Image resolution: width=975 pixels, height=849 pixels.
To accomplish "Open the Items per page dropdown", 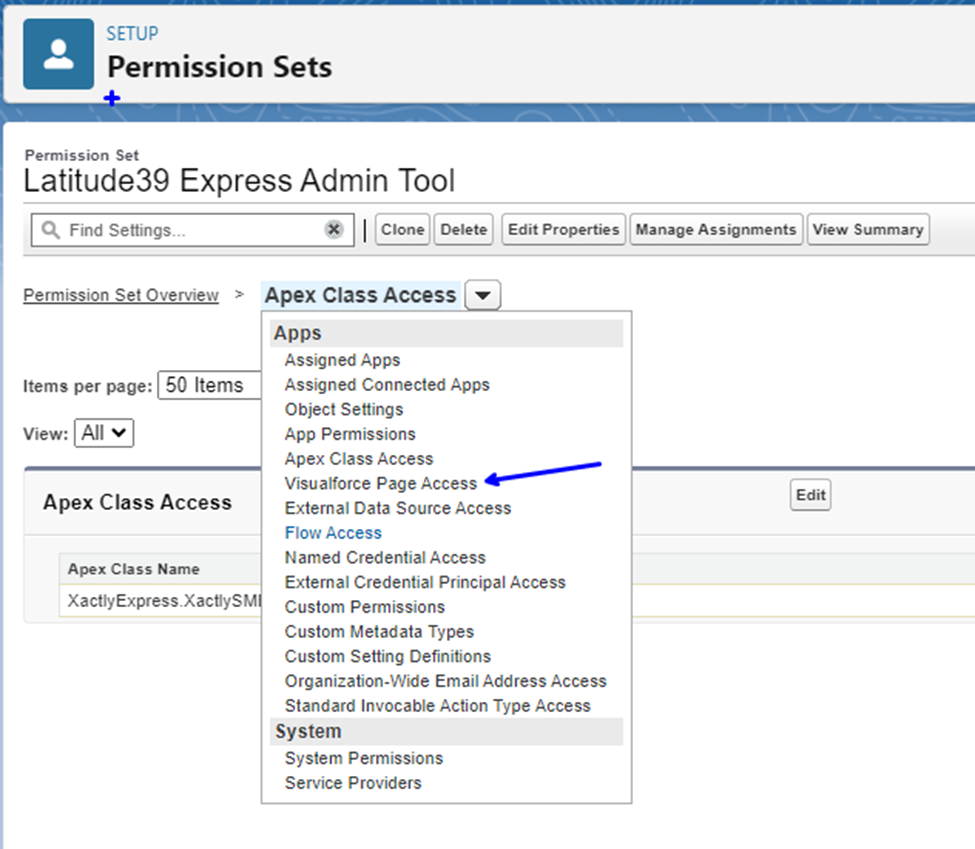I will 210,385.
